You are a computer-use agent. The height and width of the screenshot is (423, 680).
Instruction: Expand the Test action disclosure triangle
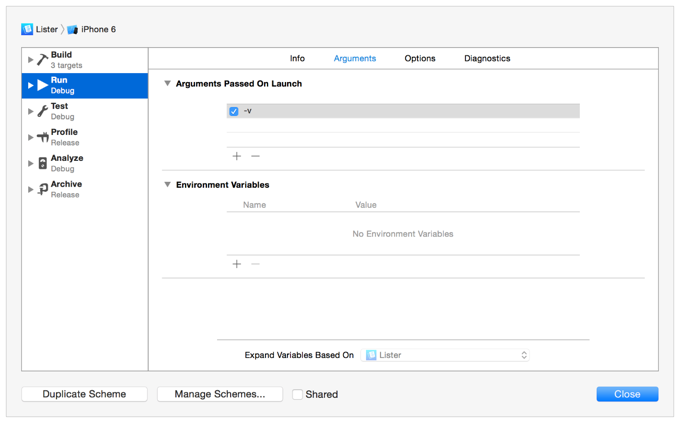tap(30, 111)
